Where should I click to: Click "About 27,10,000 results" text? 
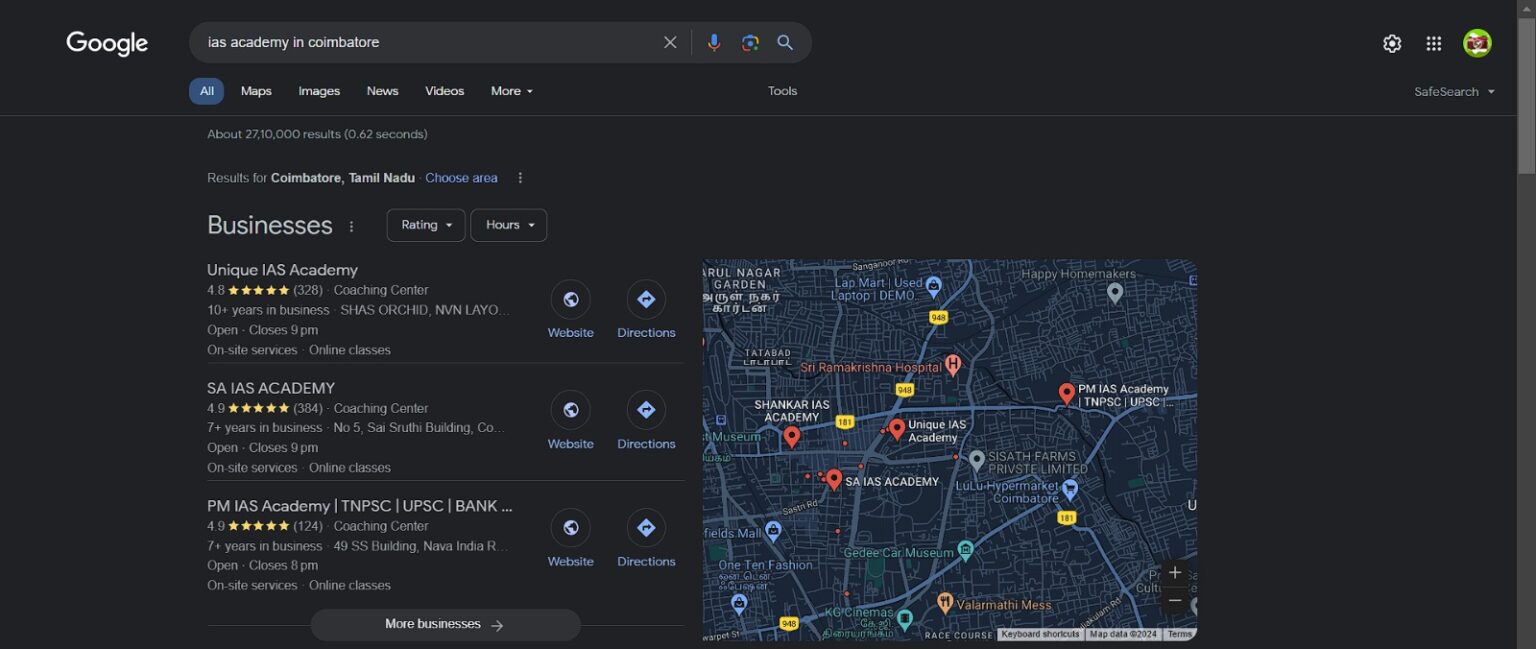[274, 134]
